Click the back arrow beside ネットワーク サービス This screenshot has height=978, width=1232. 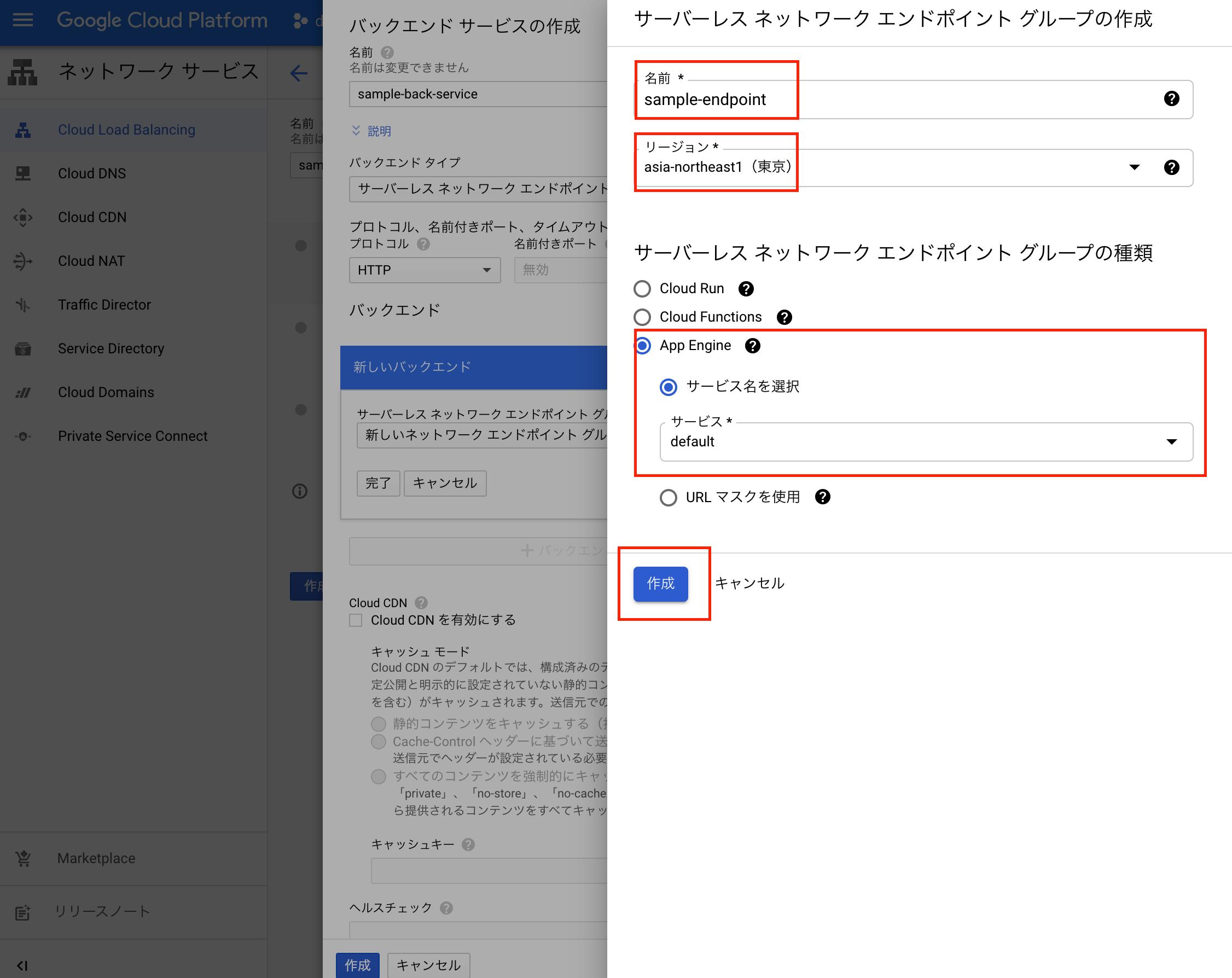298,73
